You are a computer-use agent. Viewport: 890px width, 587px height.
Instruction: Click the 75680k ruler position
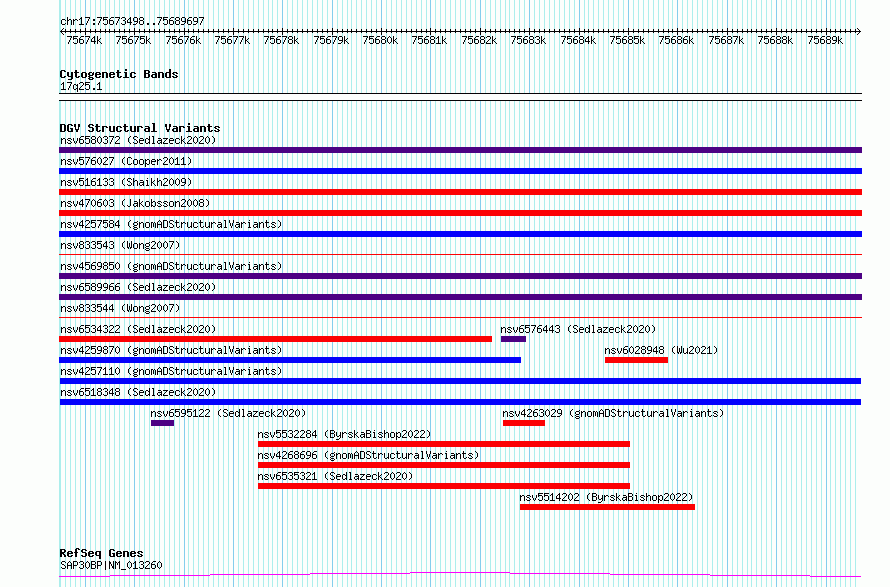(x=380, y=40)
